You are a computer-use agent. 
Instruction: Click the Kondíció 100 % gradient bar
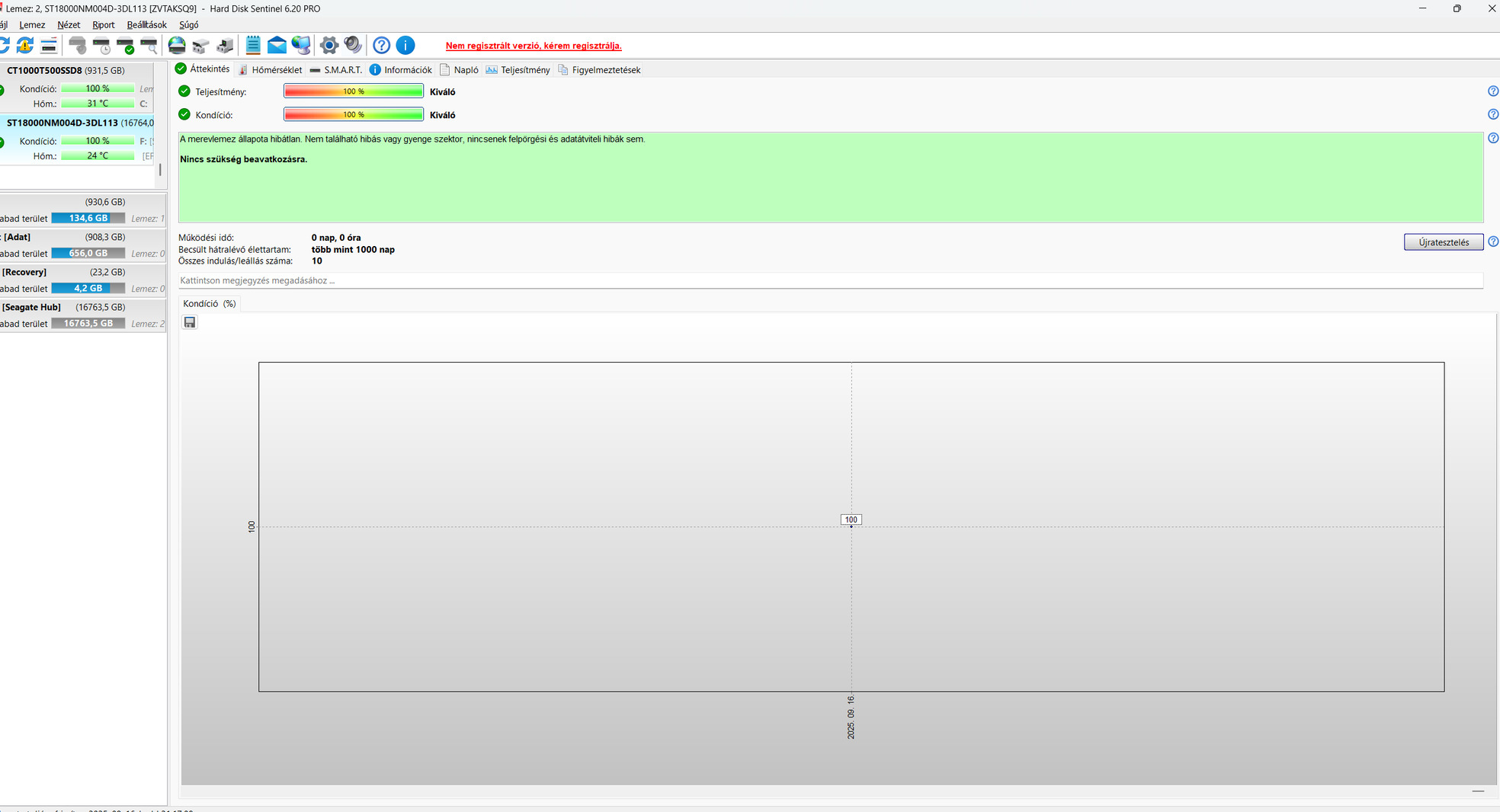[x=354, y=114]
